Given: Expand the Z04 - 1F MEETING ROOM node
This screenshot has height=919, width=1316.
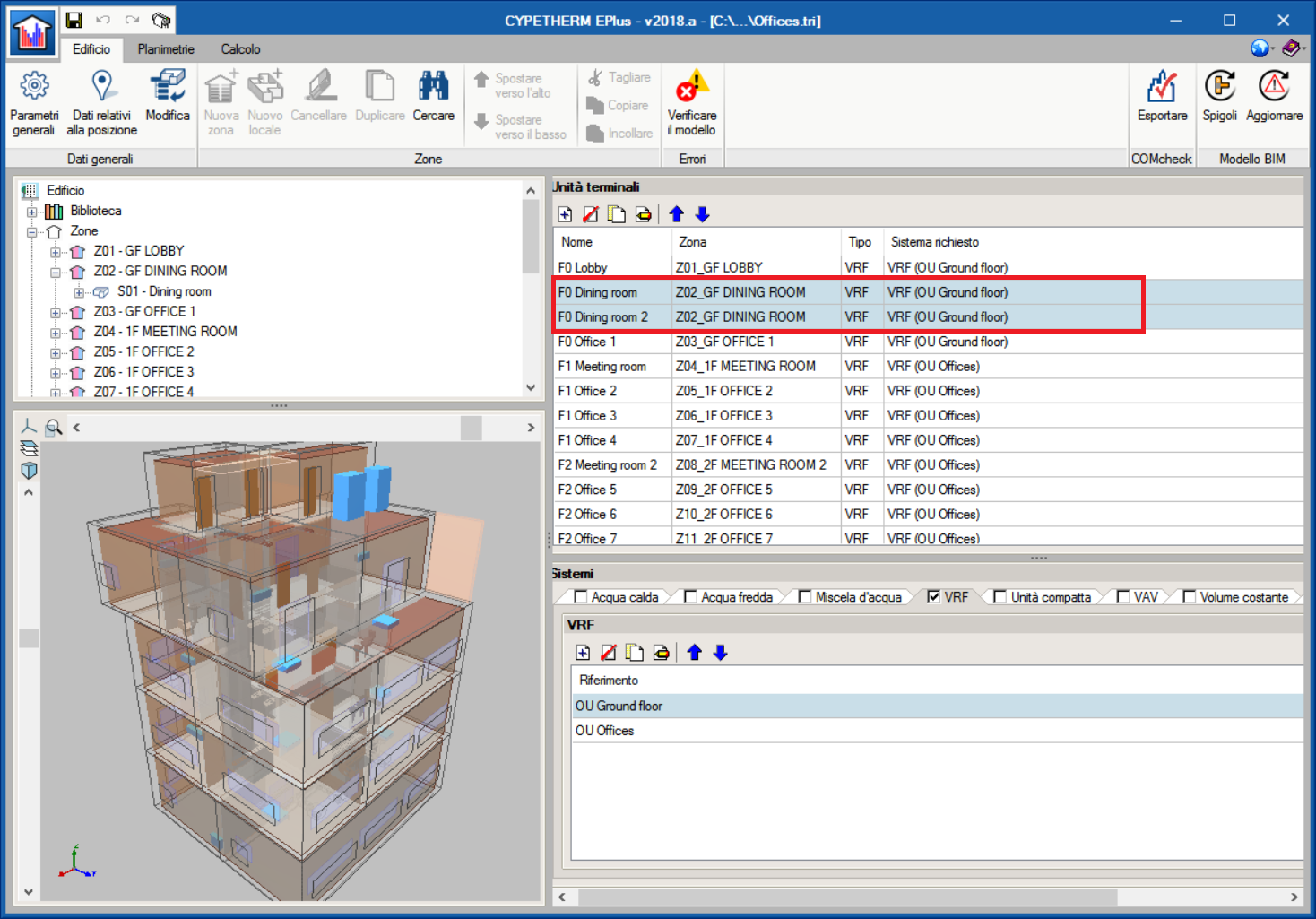Looking at the screenshot, I should point(56,333).
